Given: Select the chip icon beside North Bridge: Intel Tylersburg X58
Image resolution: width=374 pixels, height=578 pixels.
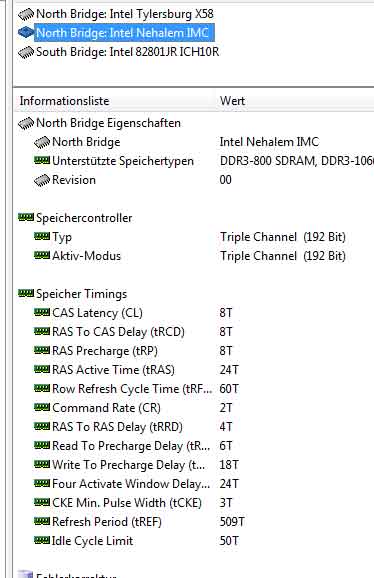Looking at the screenshot, I should [26, 14].
